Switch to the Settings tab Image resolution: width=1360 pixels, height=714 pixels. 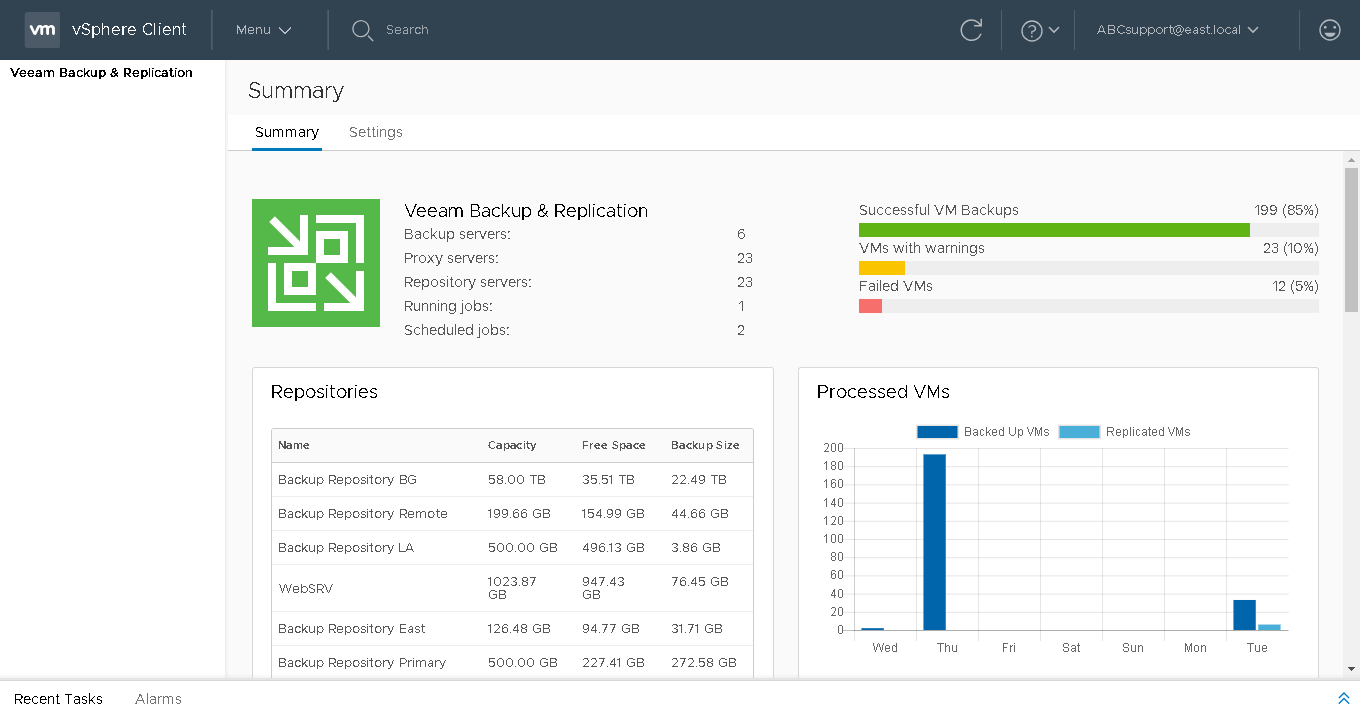[376, 132]
